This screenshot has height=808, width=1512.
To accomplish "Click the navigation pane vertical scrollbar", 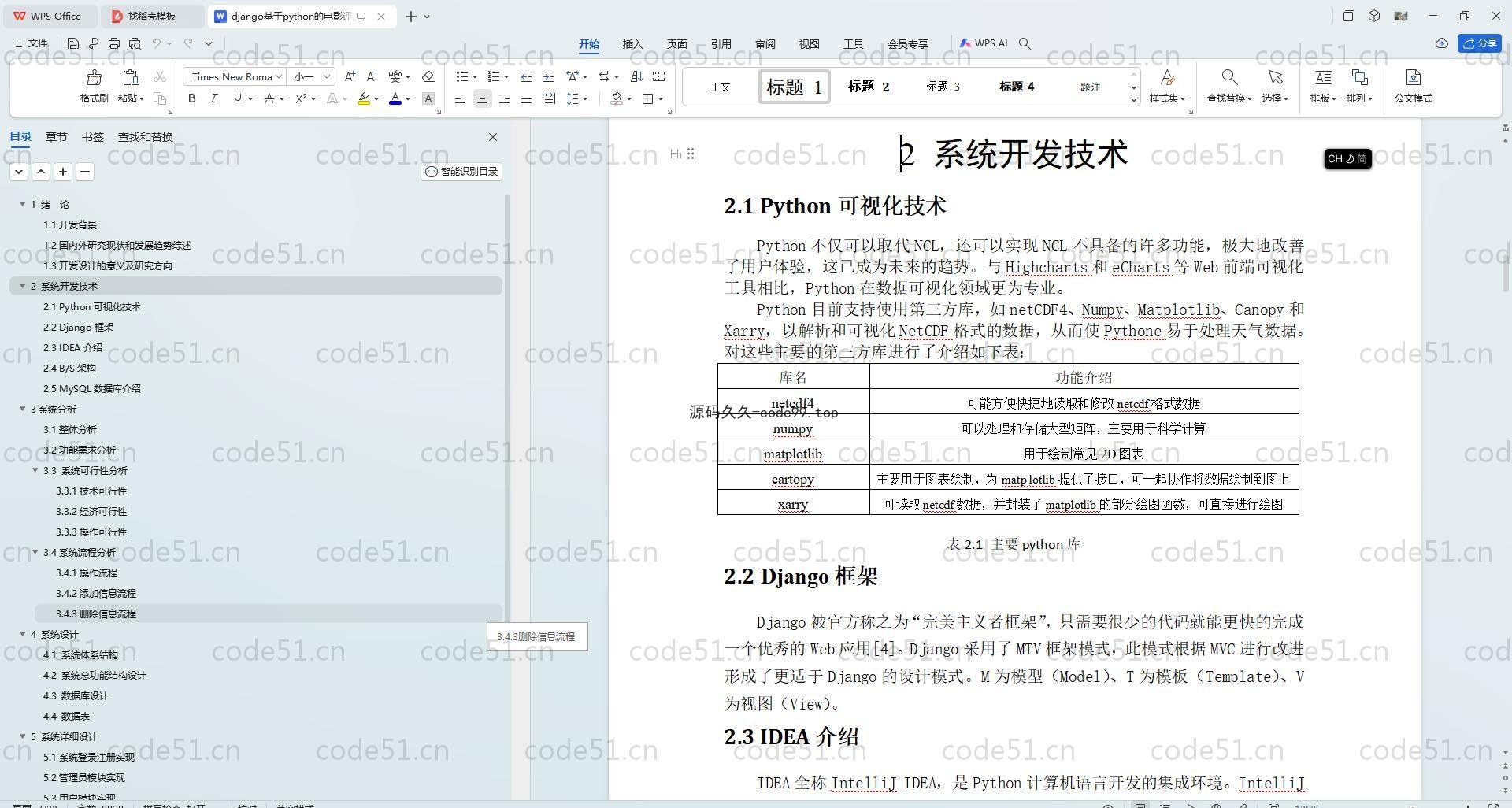I will [507, 410].
